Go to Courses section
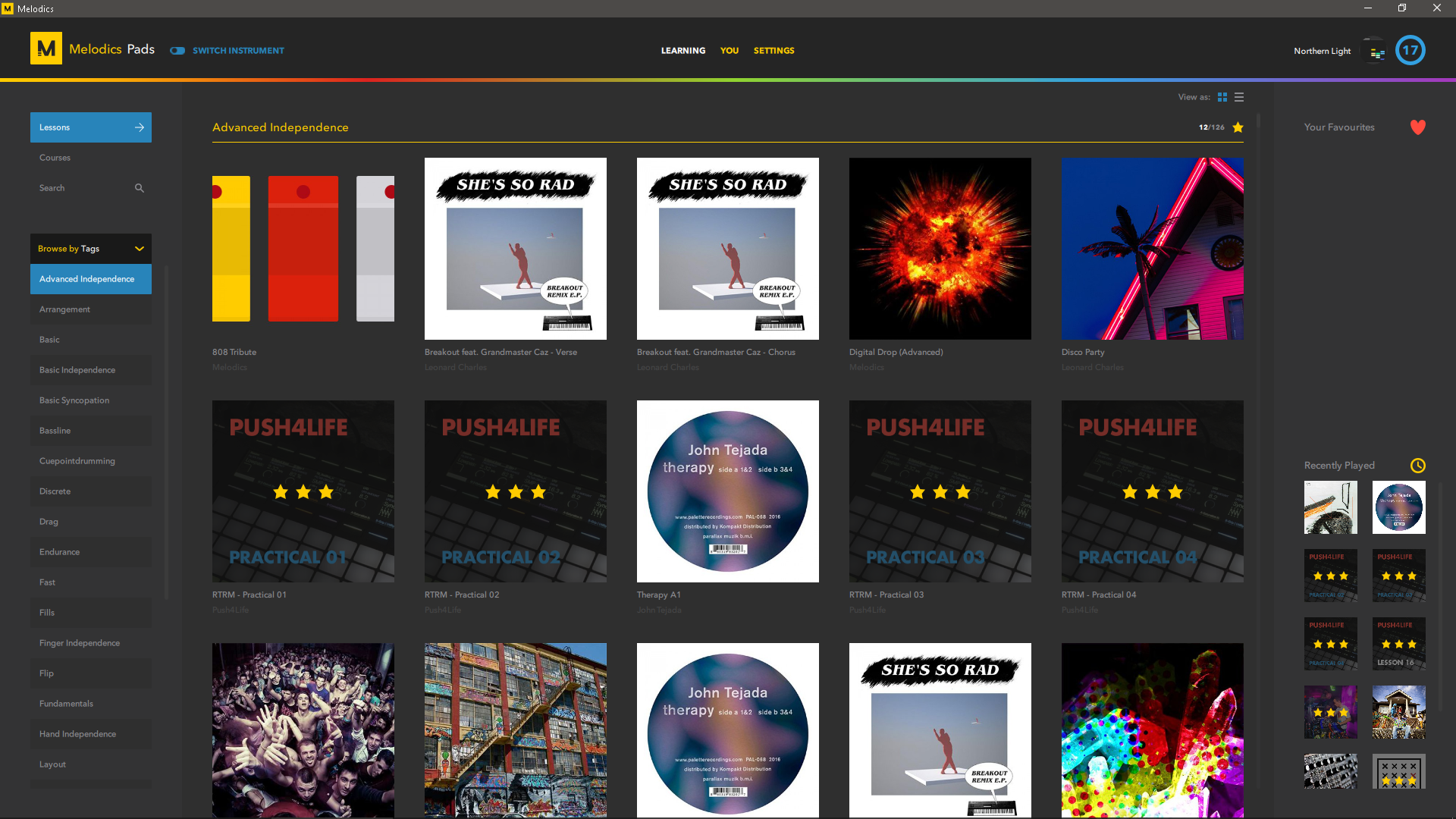The height and width of the screenshot is (819, 1456). coord(55,158)
